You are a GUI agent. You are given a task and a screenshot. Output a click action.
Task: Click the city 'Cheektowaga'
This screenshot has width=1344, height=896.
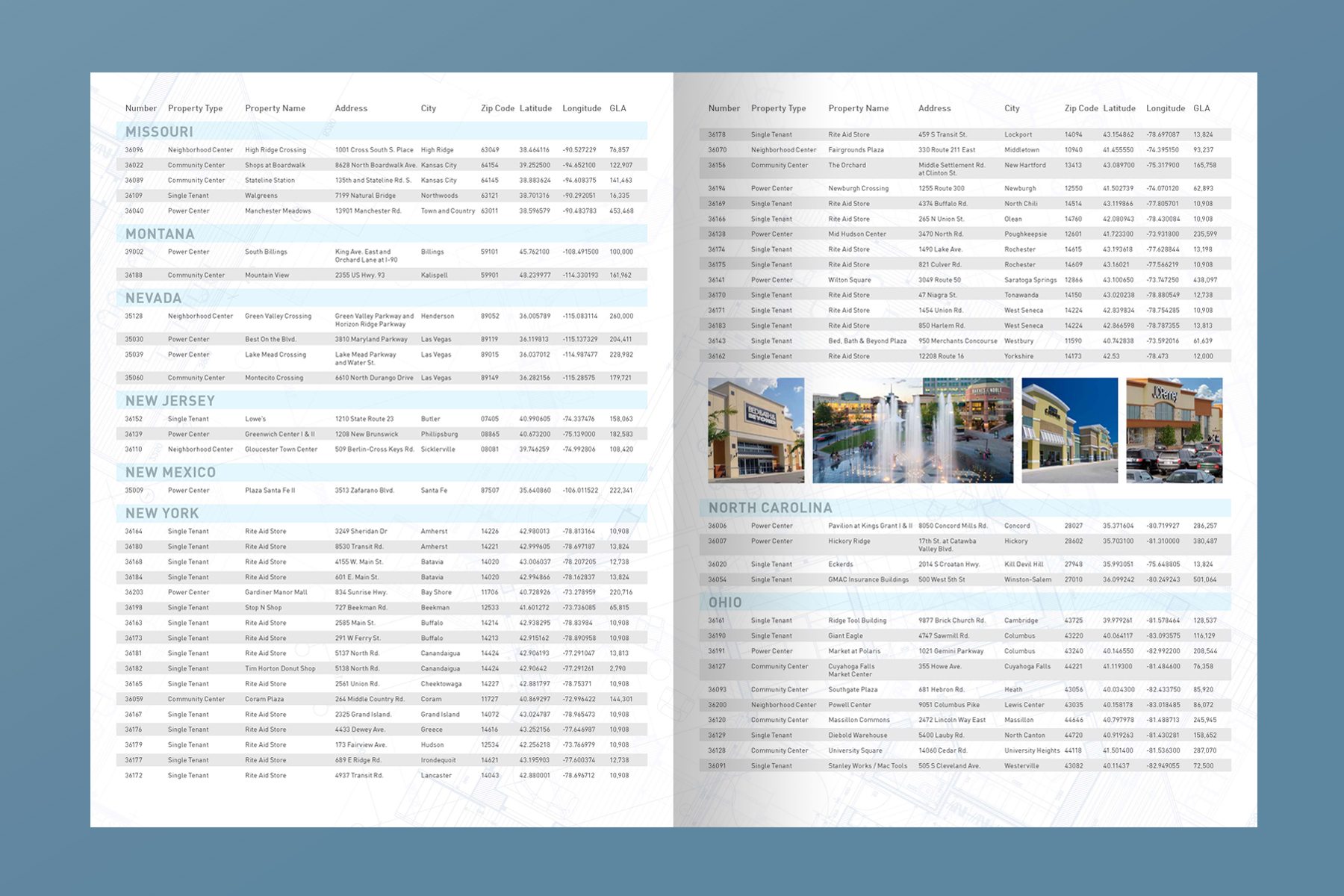pyautogui.click(x=441, y=684)
